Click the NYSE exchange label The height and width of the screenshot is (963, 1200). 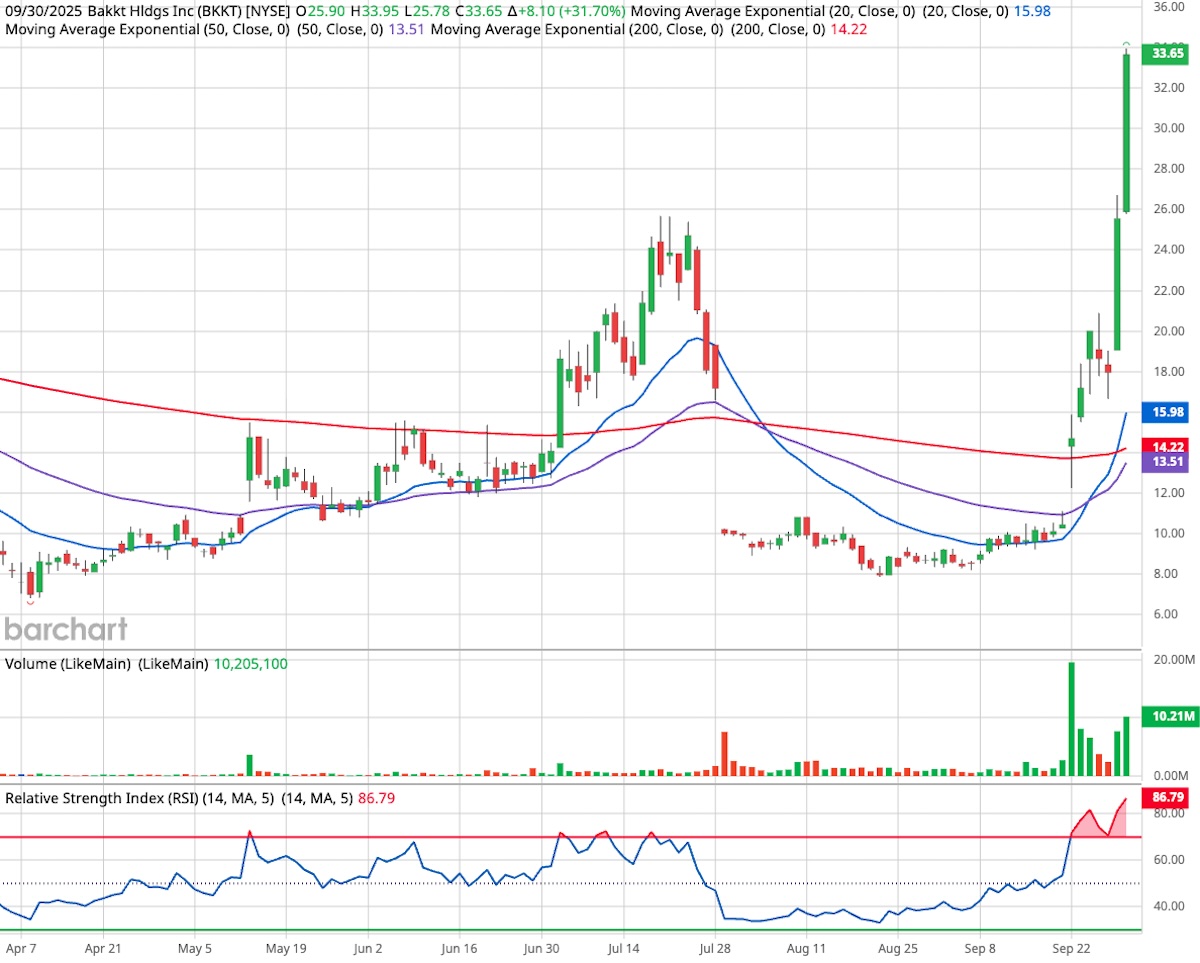pos(266,9)
